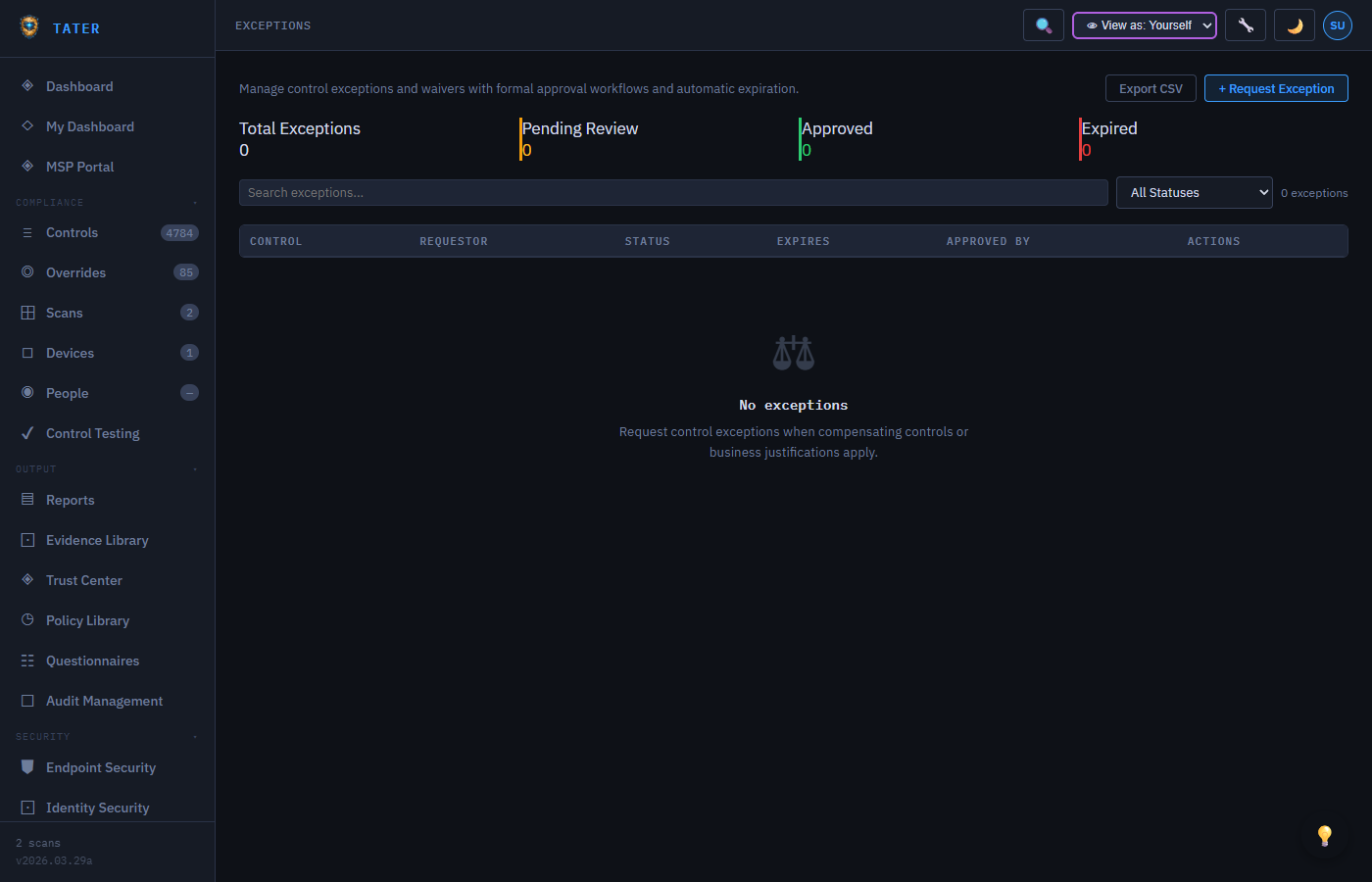
Task: Click the Export CSV button
Action: [x=1151, y=88]
